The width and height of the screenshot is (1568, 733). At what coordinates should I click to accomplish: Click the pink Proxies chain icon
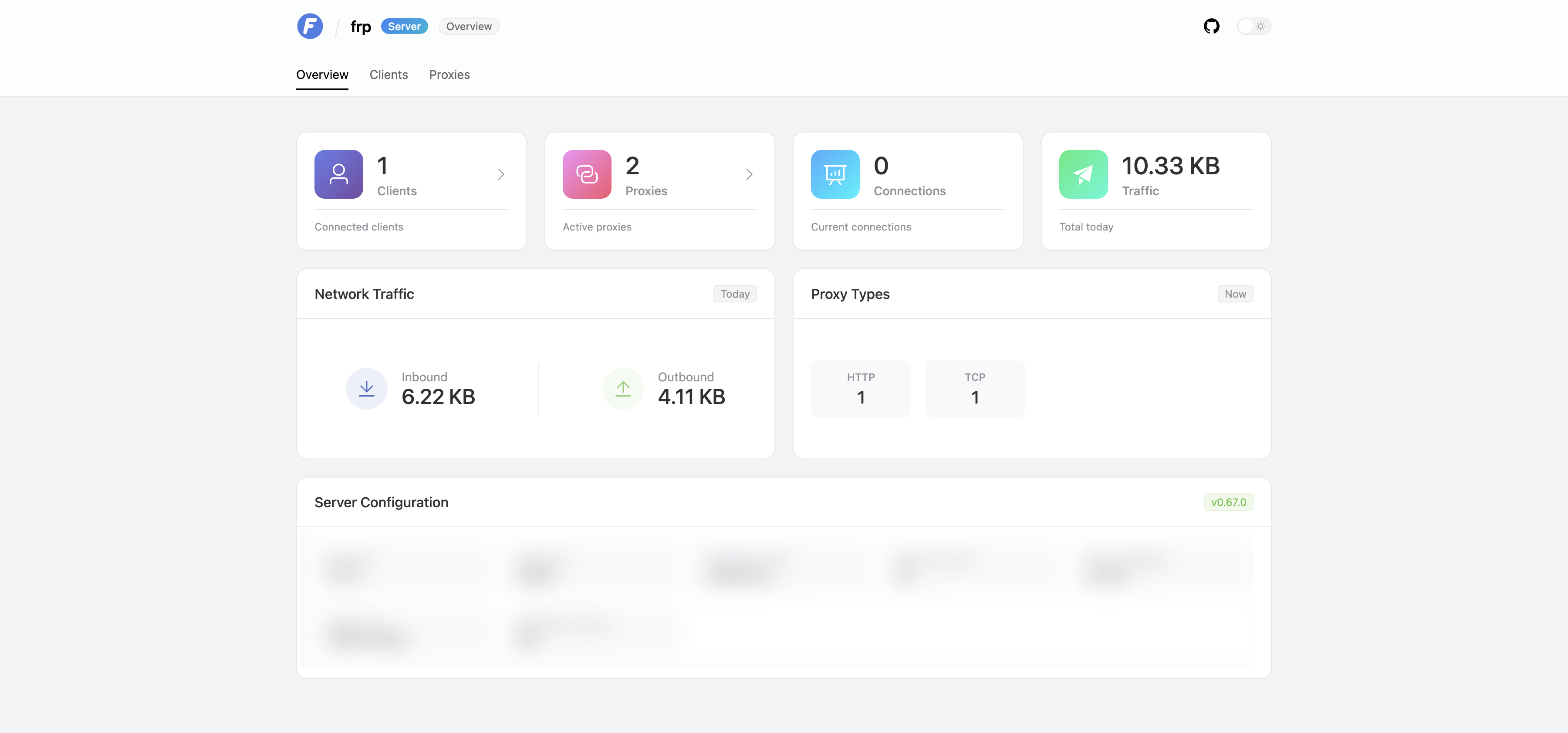tap(587, 174)
